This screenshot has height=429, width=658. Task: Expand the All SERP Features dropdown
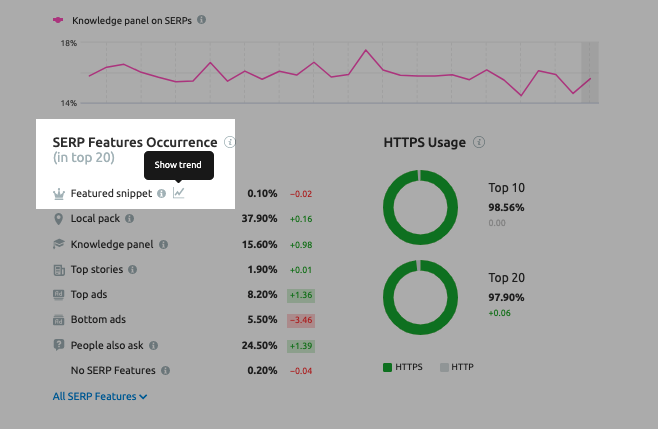[100, 396]
